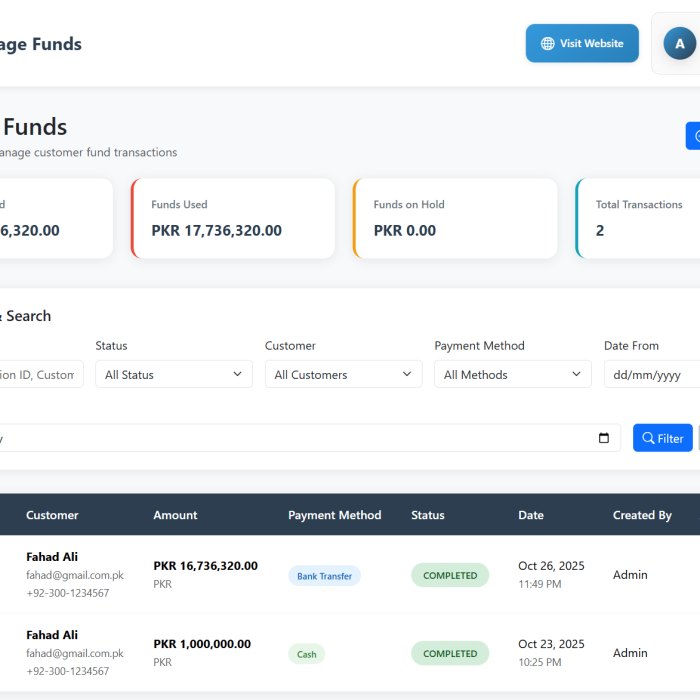Open the Total Transactions summary card

tap(640, 219)
